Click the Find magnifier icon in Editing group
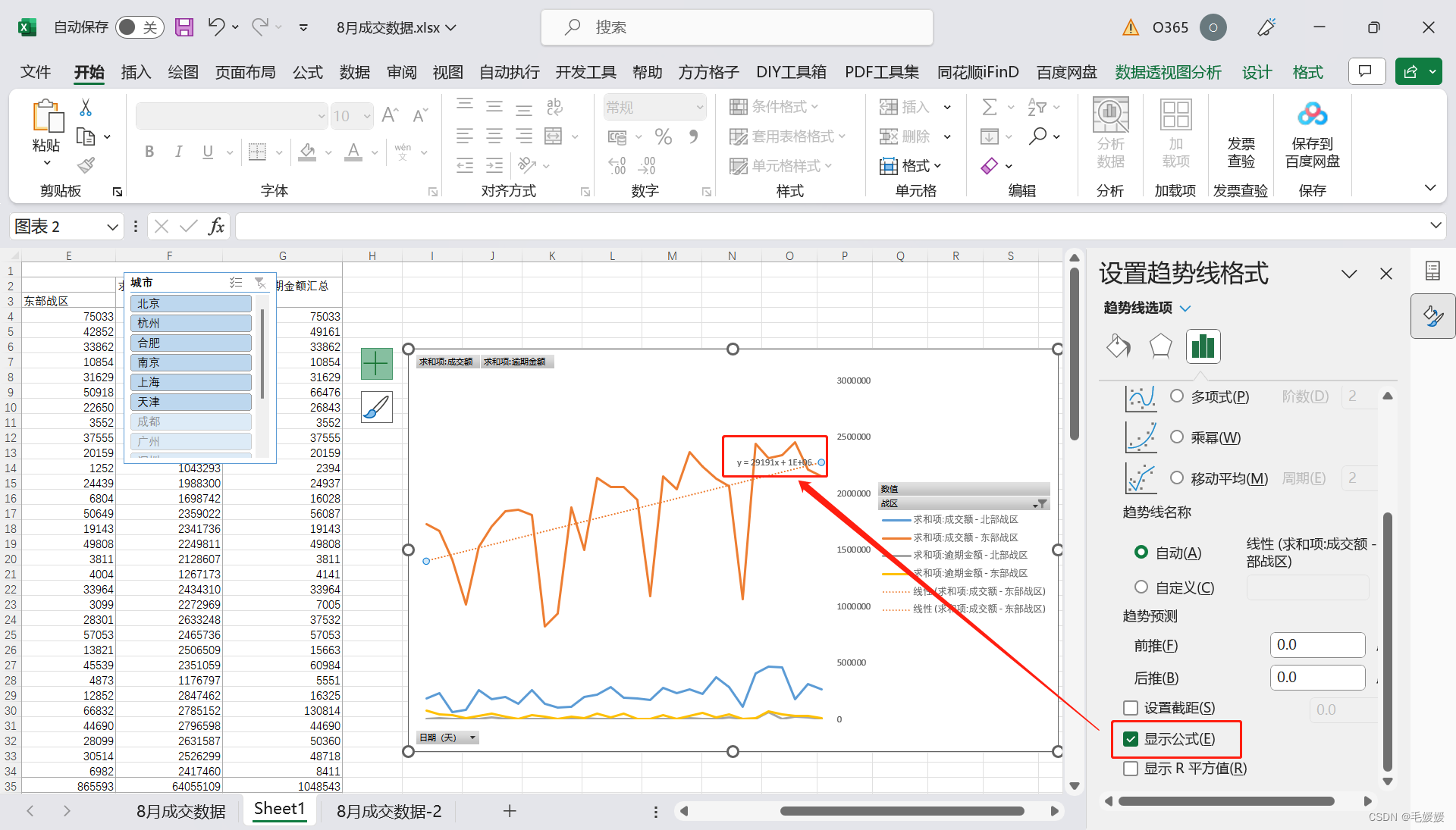Screen dimensions: 1456x830 (x=1037, y=136)
